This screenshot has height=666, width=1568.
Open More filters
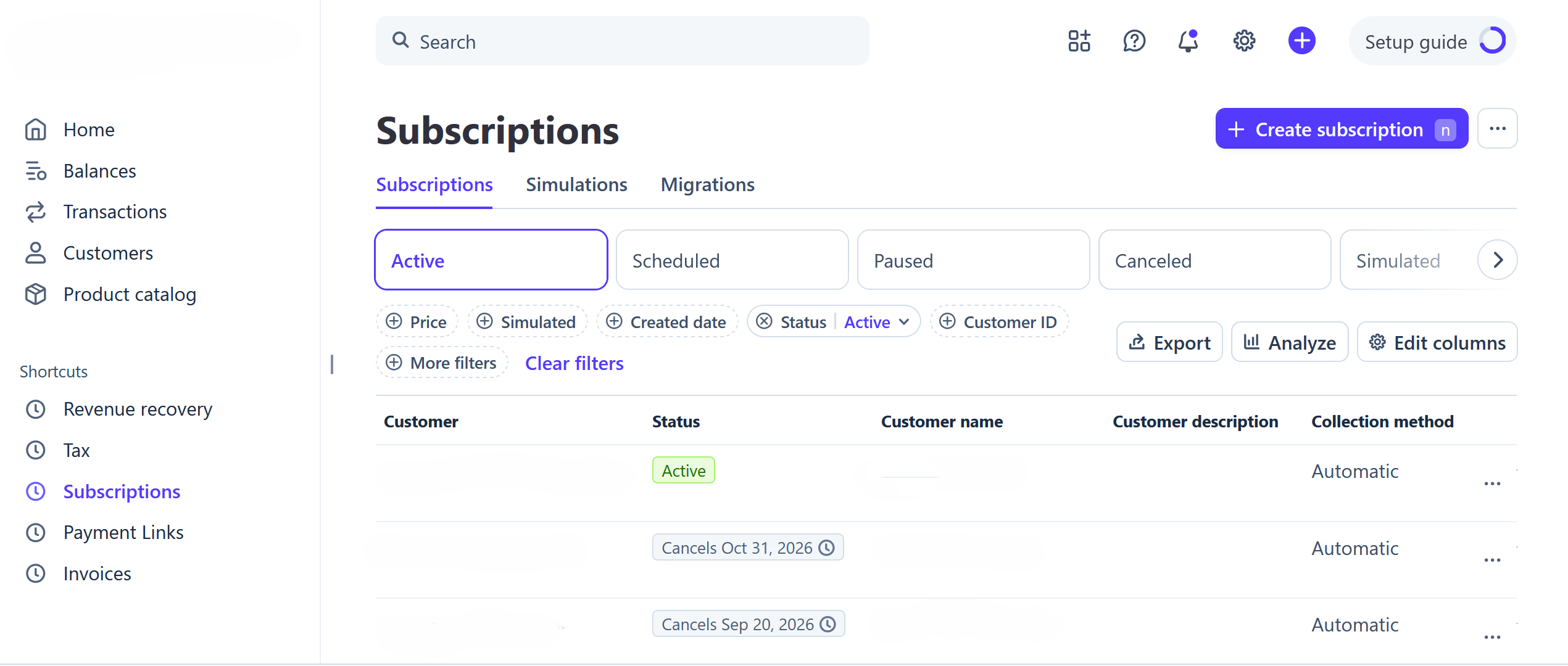point(442,363)
